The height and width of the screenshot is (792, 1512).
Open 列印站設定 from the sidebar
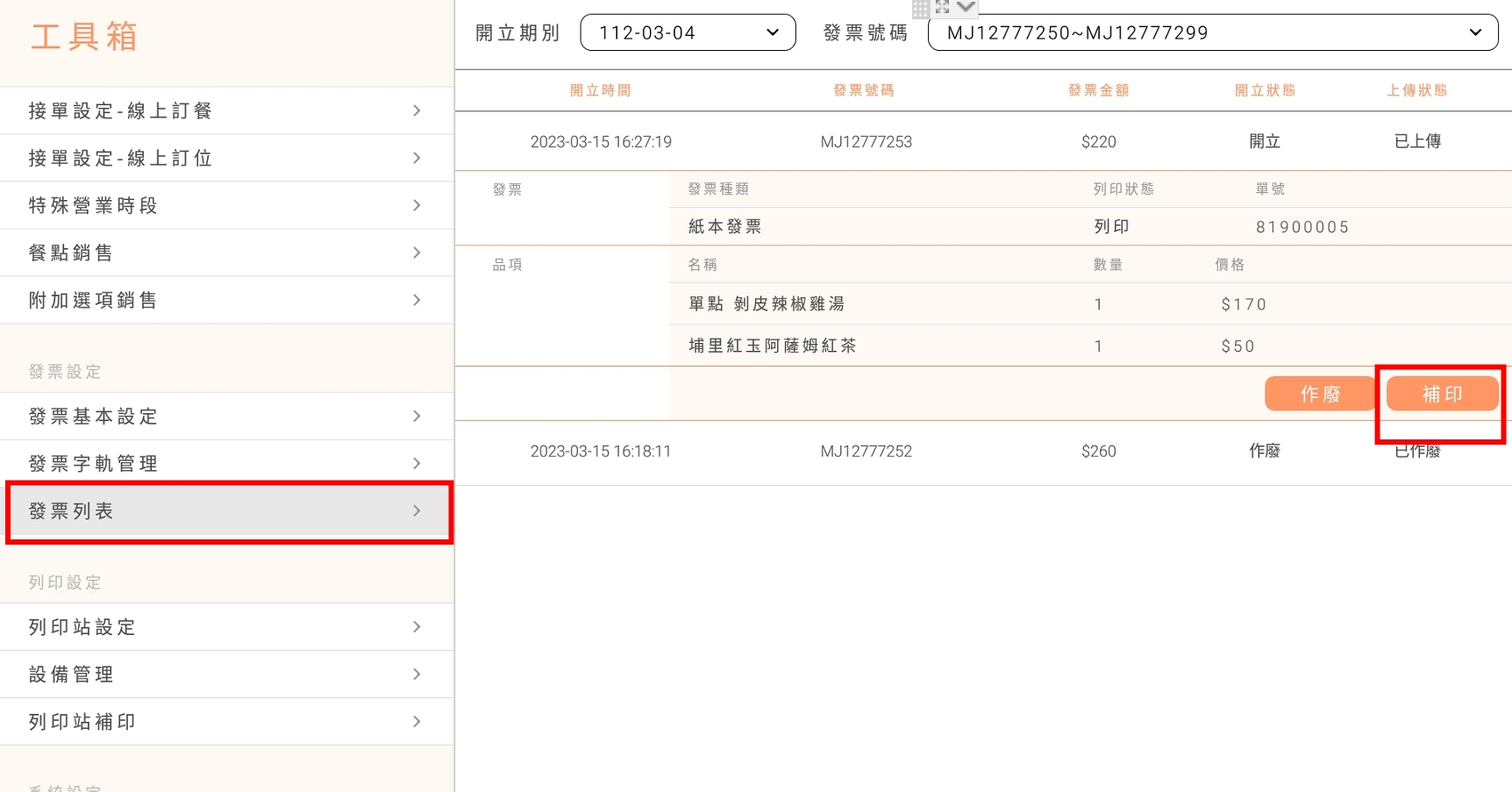[226, 627]
